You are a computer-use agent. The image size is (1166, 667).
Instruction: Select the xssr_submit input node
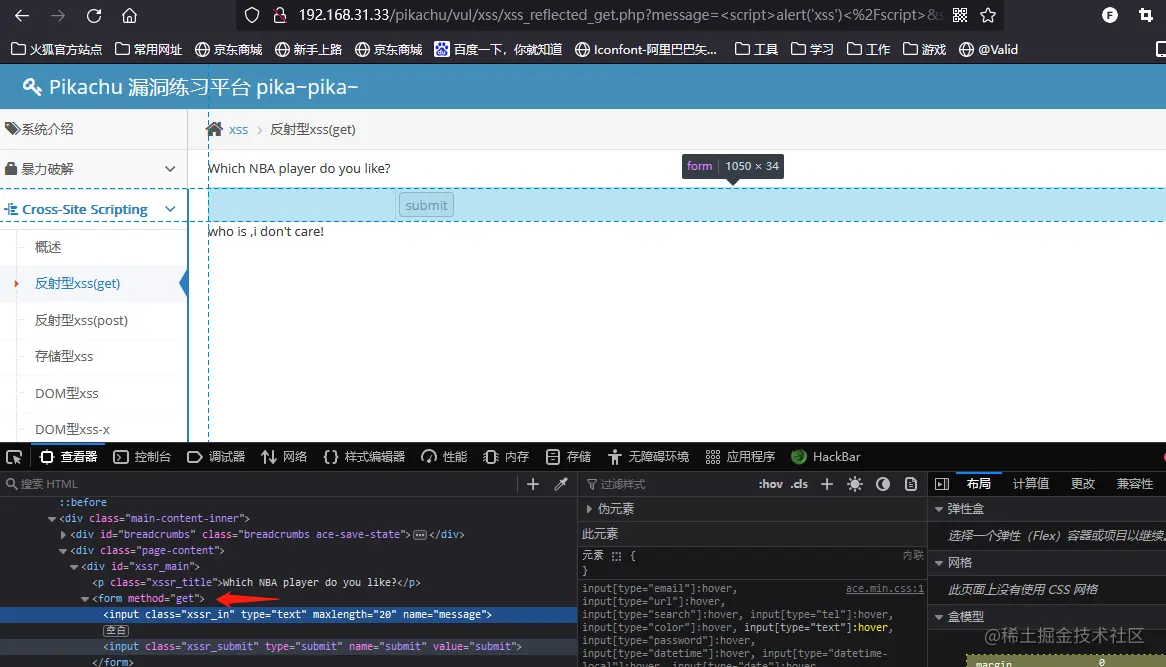(x=312, y=647)
